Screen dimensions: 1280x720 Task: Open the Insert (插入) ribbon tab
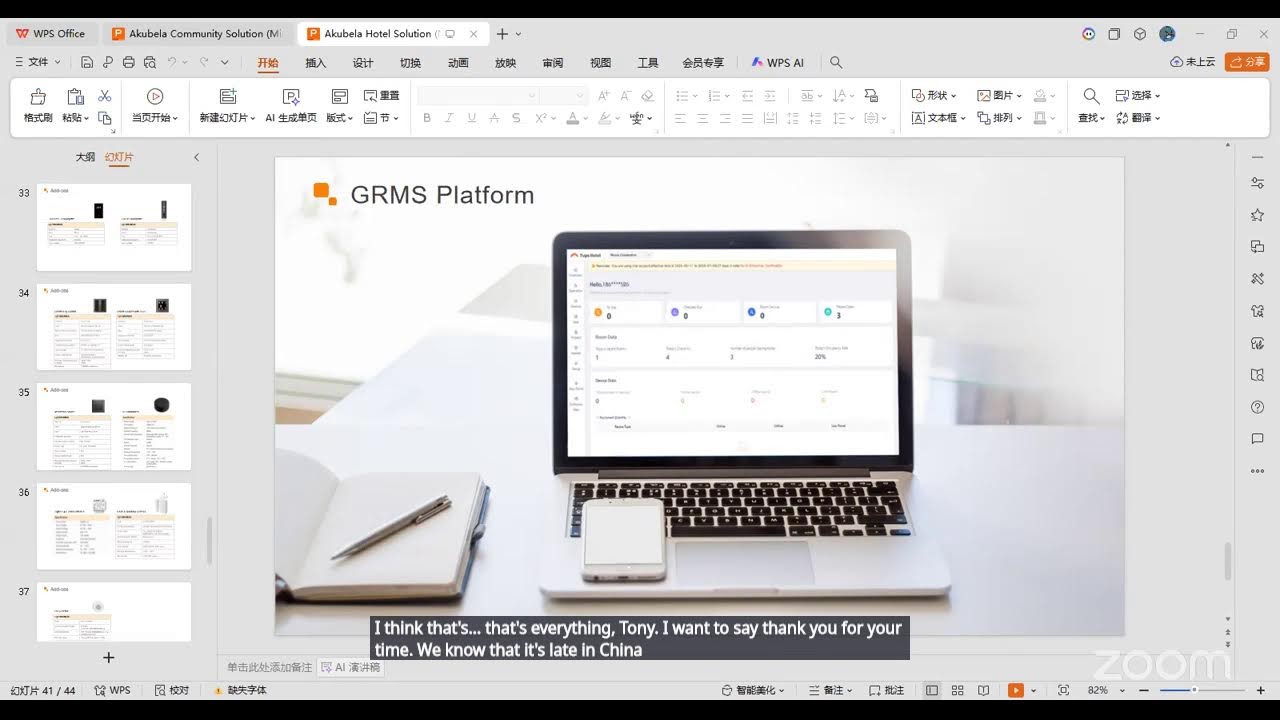pyautogui.click(x=315, y=62)
